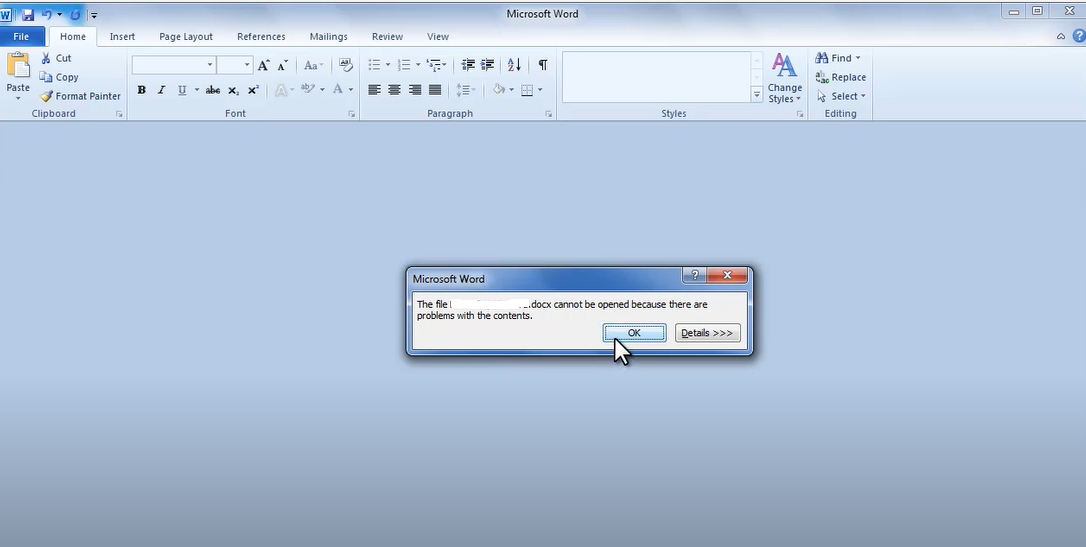
Task: Switch to the View tab
Action: tap(438, 37)
